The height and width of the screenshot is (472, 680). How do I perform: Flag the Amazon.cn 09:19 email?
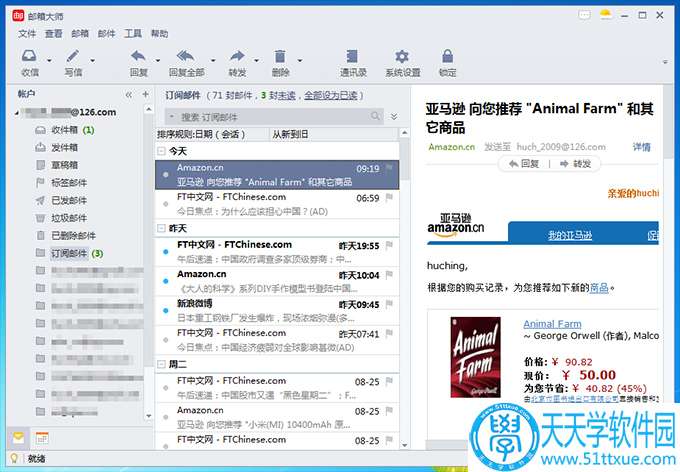[x=389, y=167]
